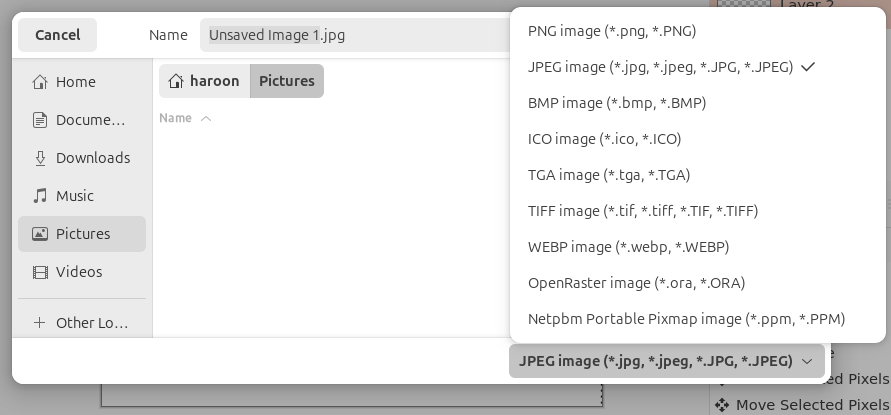Click the Music note icon in sidebar

click(40, 196)
